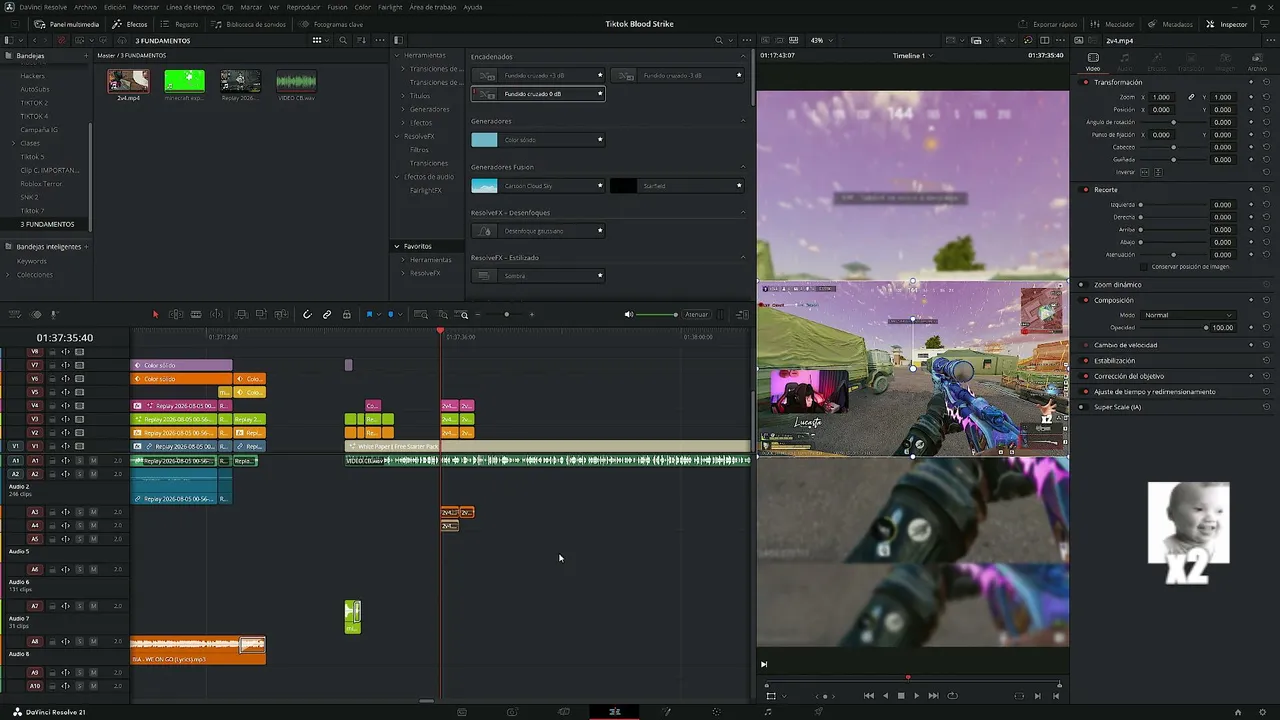Adjust the monitor volume slider
Viewport: 1280px width, 720px height.
(656, 314)
